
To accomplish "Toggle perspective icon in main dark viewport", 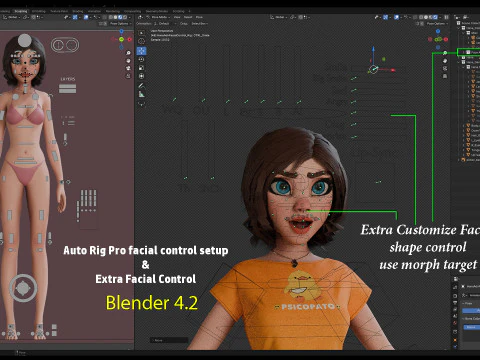I will [445, 76].
